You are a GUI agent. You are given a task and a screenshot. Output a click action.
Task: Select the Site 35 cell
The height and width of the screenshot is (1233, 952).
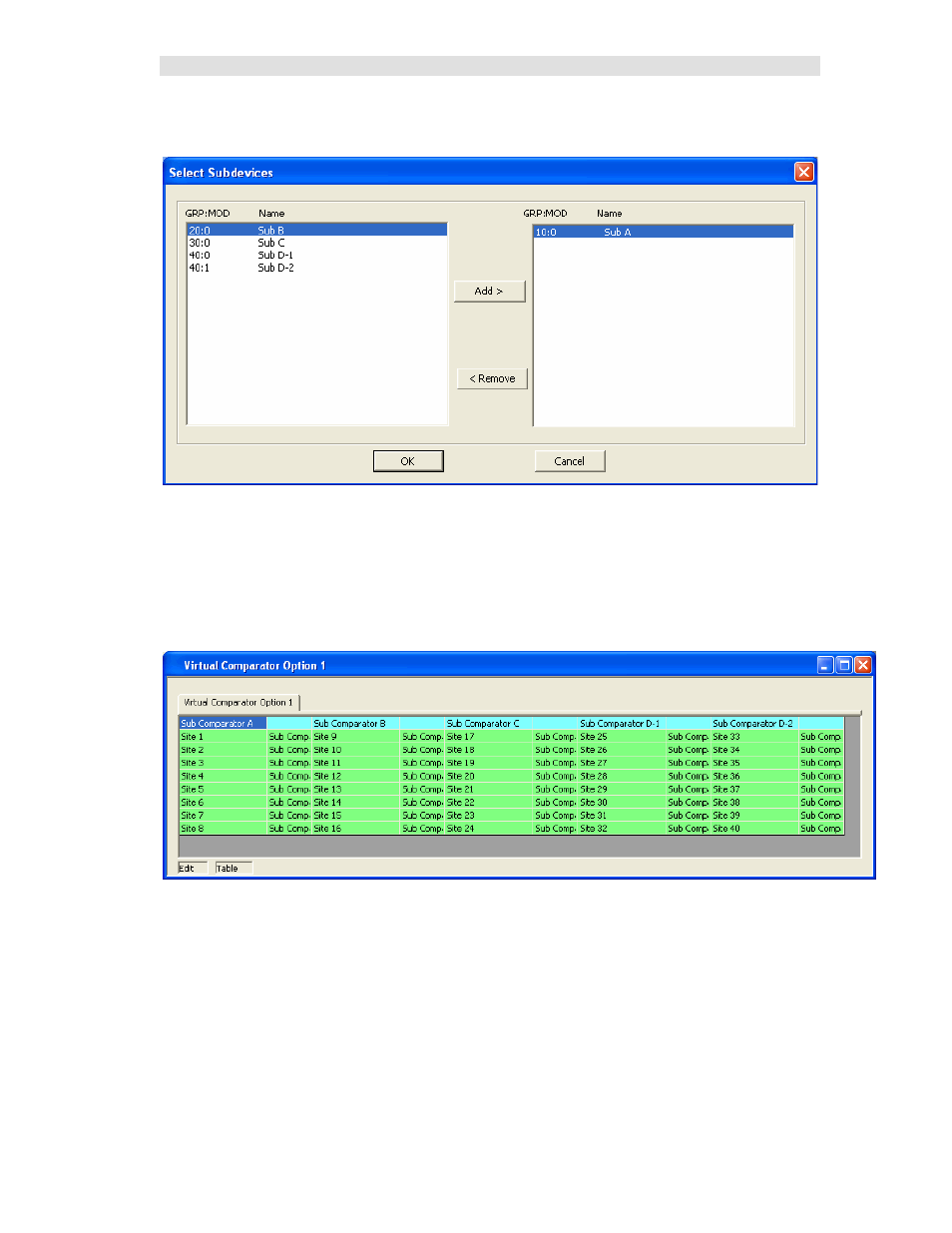754,763
